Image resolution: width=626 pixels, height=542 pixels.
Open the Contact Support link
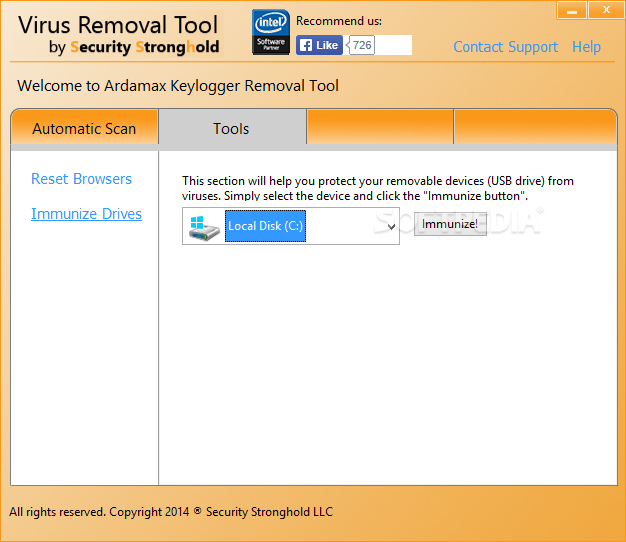point(505,47)
